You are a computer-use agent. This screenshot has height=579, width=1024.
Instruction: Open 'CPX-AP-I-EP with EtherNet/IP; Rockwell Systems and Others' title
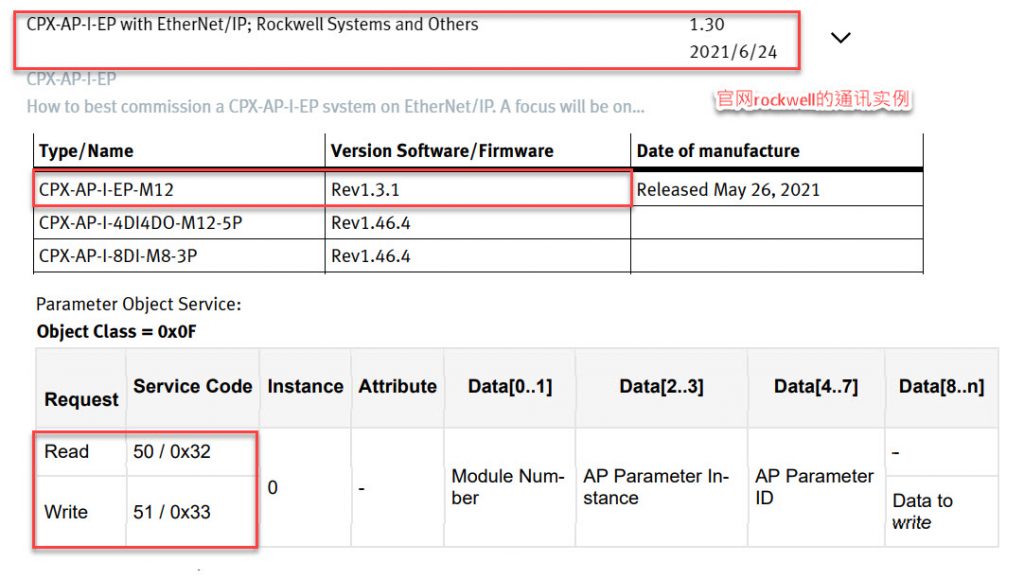pyautogui.click(x=252, y=25)
